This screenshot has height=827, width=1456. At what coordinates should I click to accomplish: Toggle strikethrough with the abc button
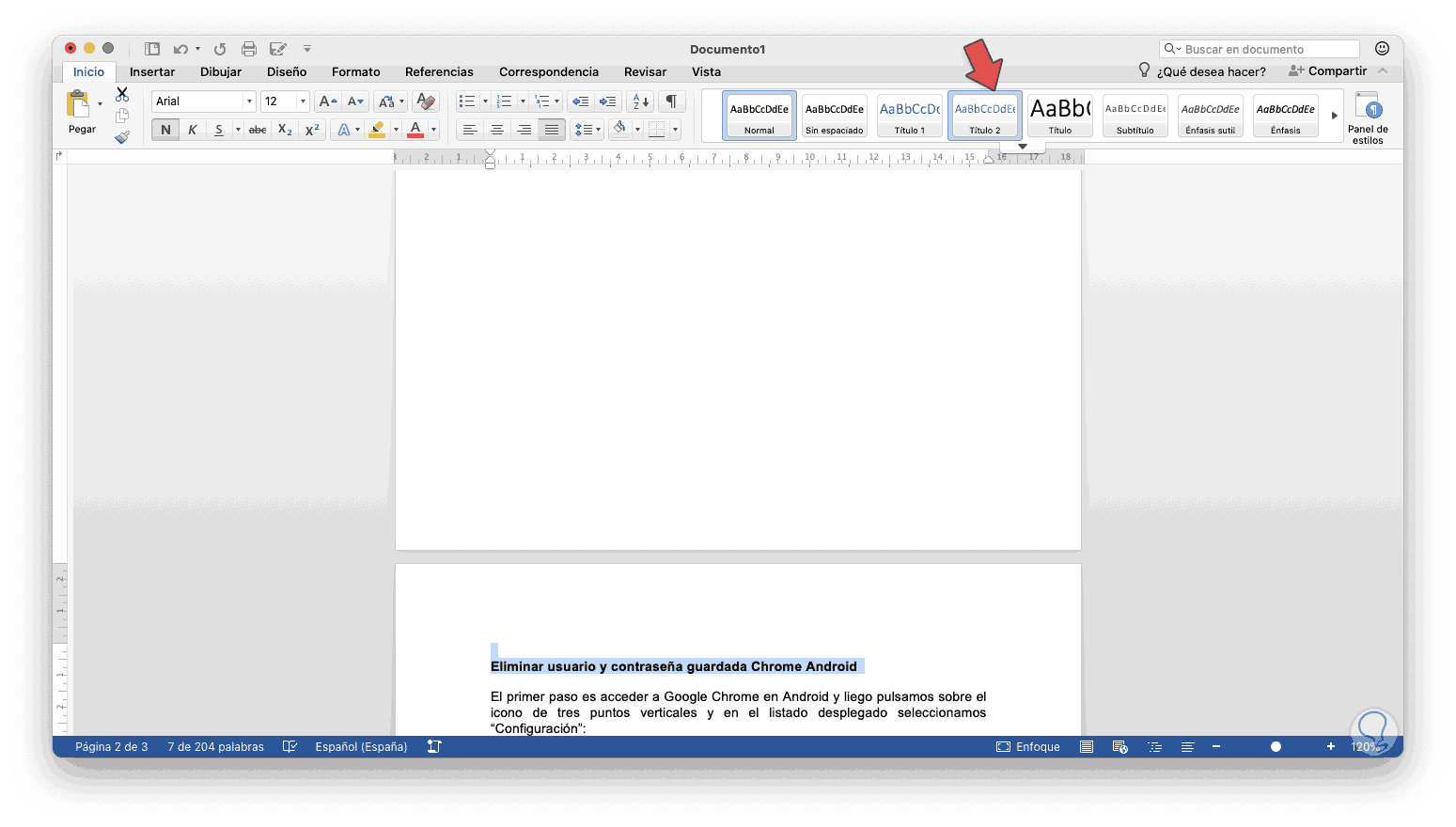258,130
